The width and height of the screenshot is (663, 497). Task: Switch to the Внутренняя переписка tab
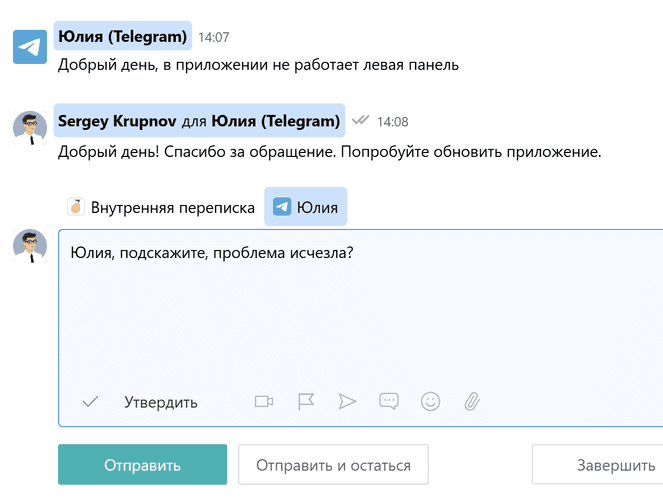click(160, 208)
